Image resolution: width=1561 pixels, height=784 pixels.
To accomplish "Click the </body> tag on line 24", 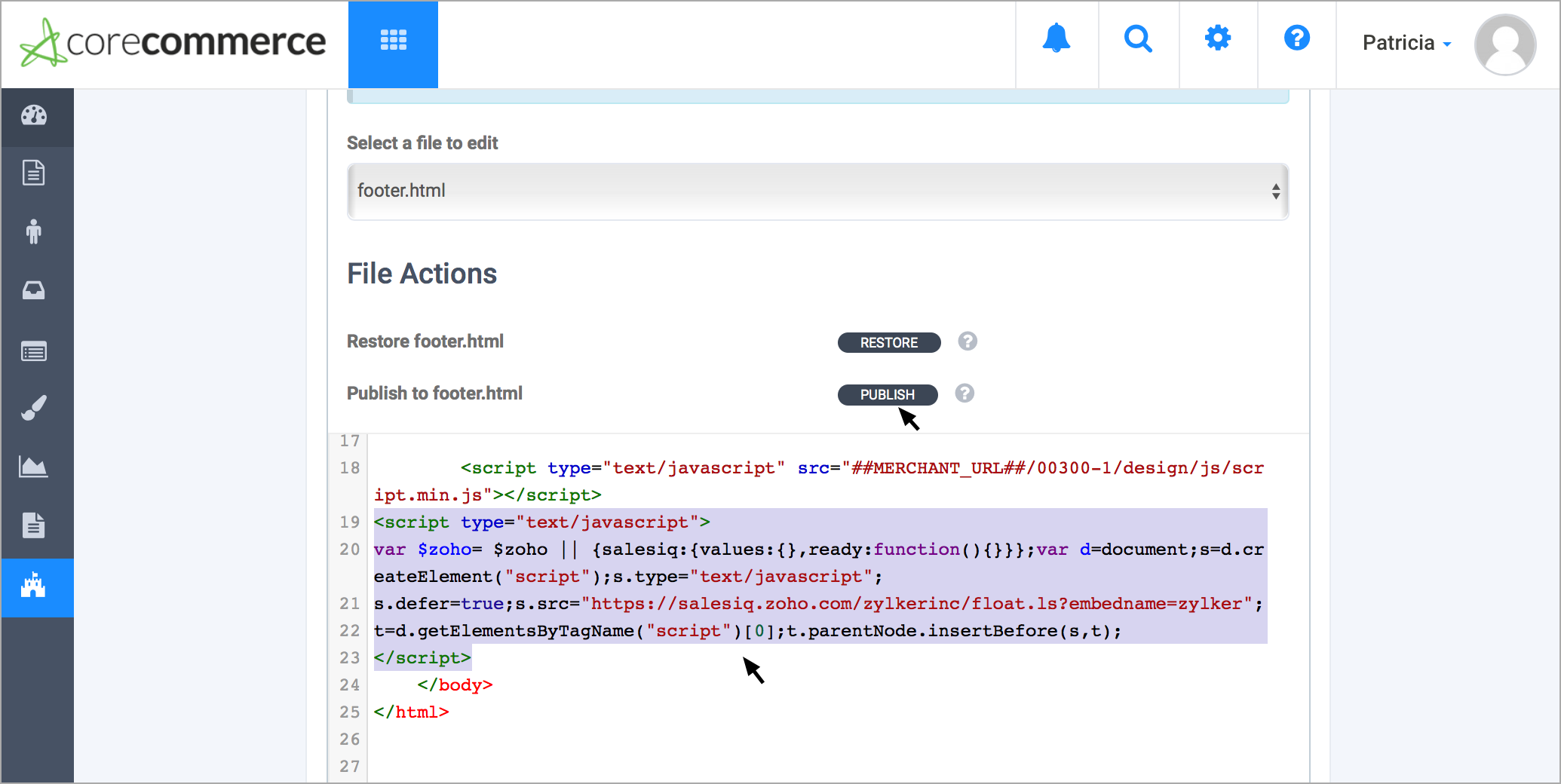I will coord(455,684).
